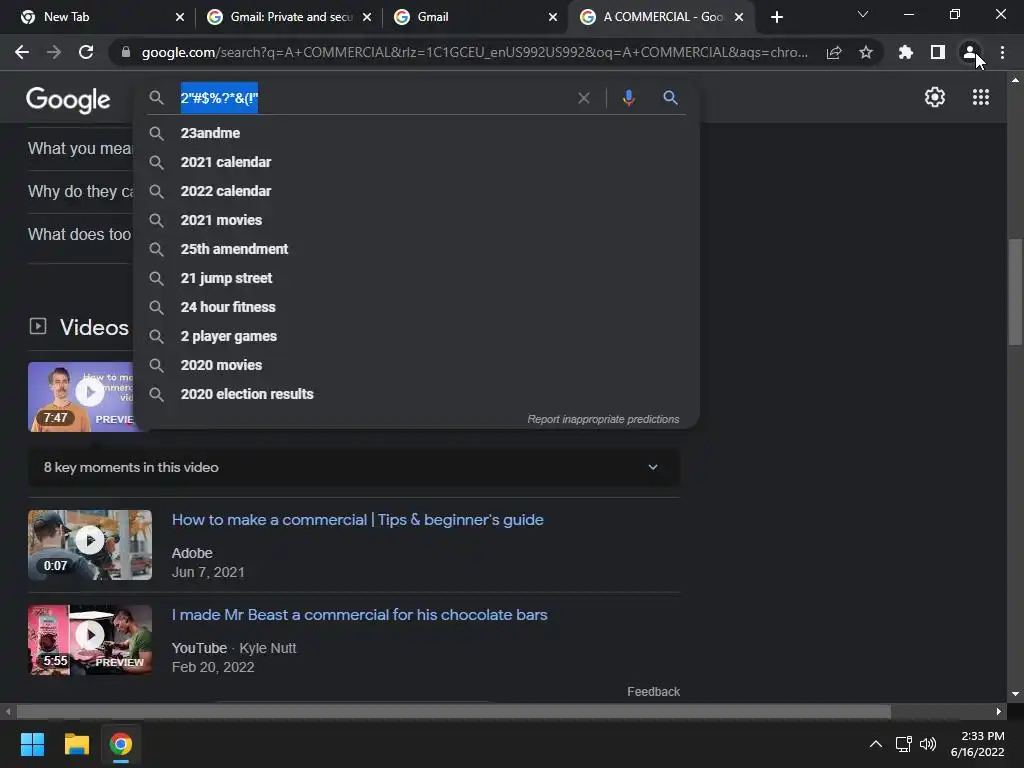Close the New Tab tab
This screenshot has width=1024, height=768.
point(180,17)
